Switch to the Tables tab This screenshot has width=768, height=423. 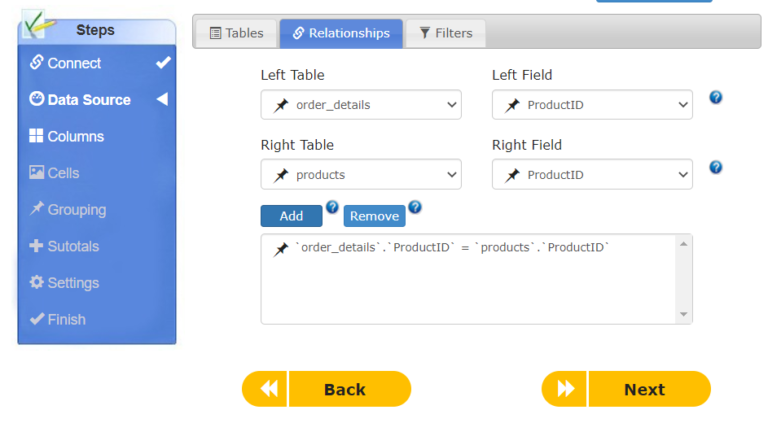click(237, 33)
